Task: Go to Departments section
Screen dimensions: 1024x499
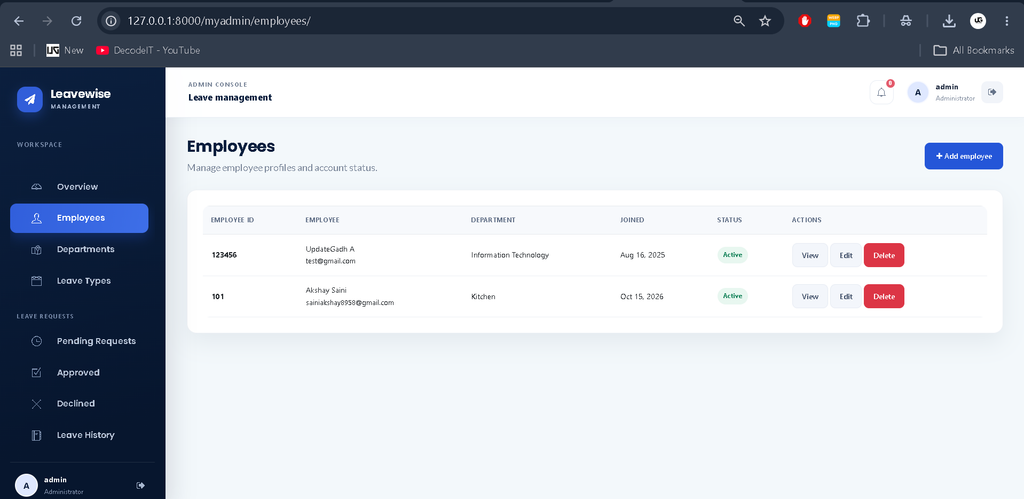Action: [79, 250]
